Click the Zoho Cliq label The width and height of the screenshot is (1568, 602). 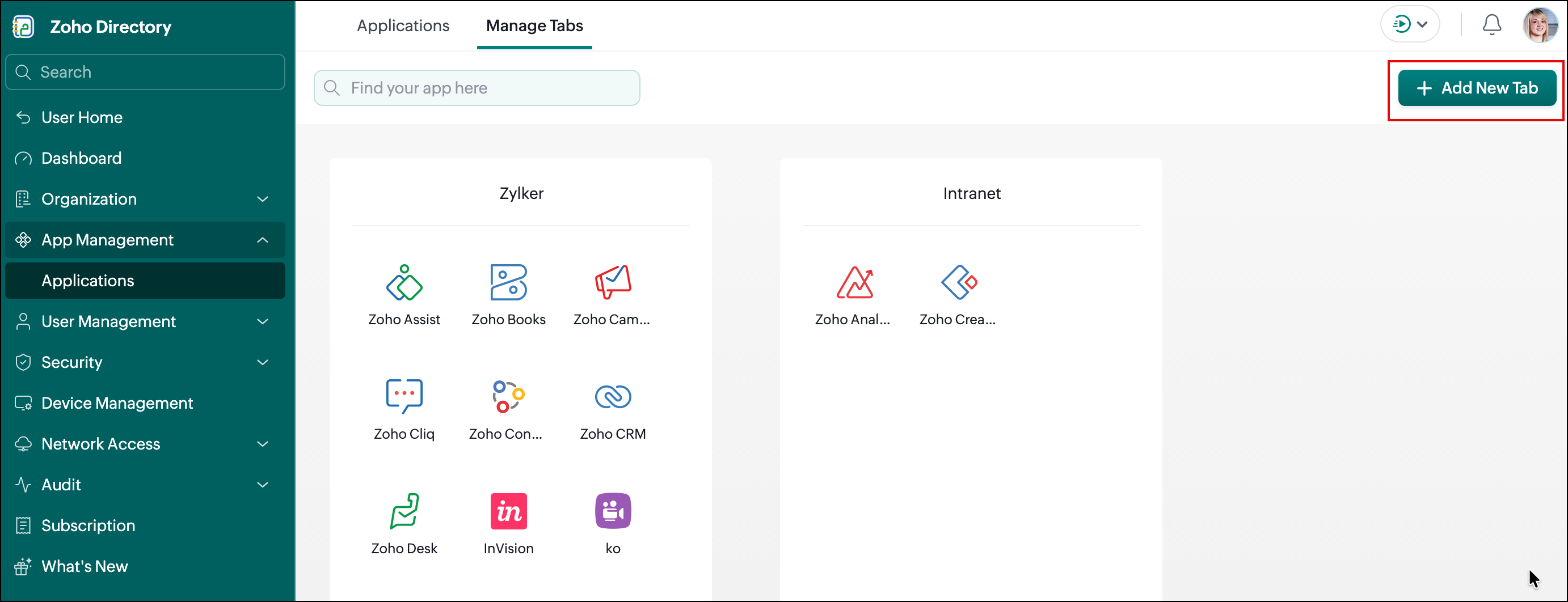click(404, 434)
